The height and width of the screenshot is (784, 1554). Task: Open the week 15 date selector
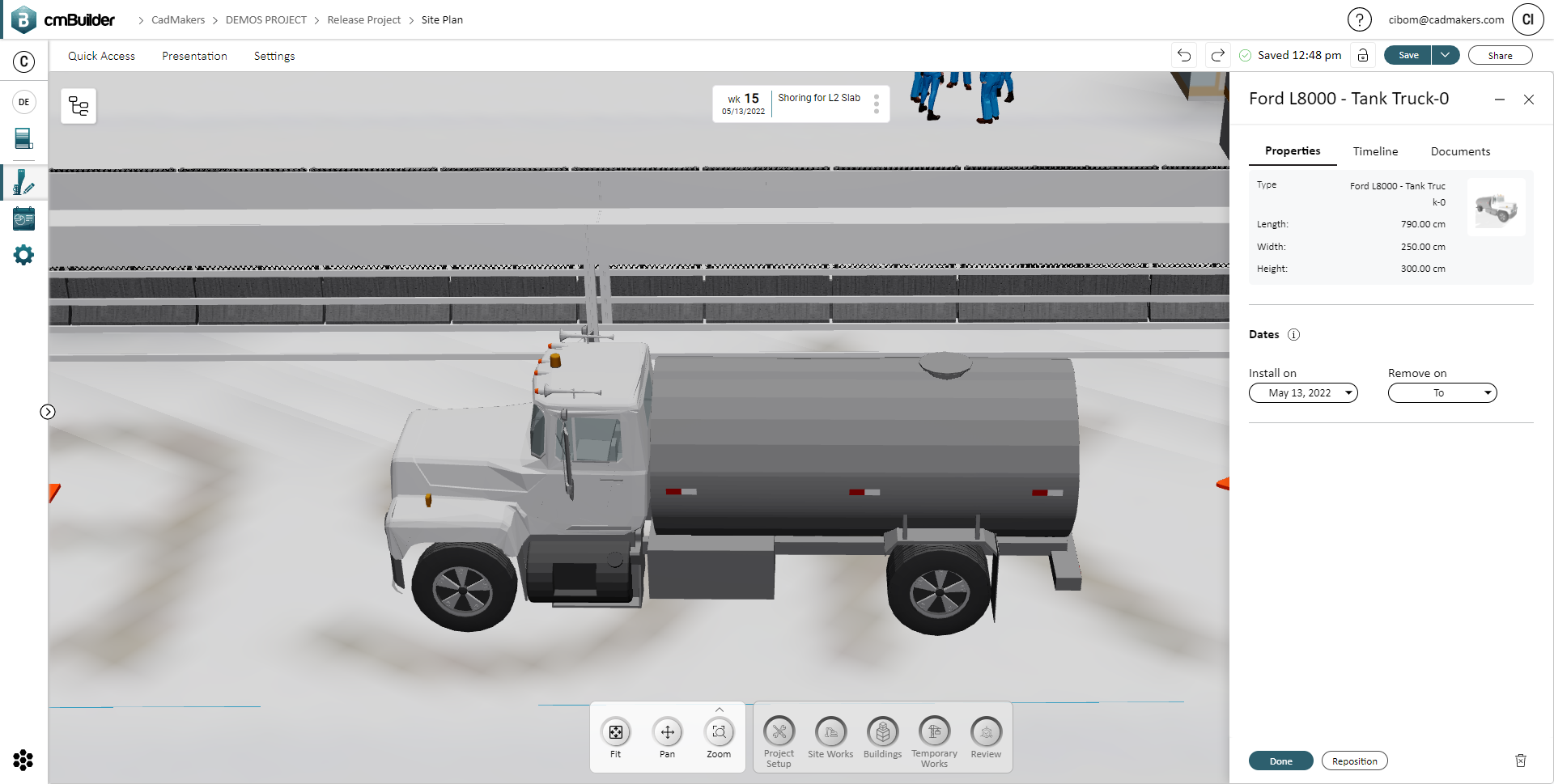(x=743, y=104)
